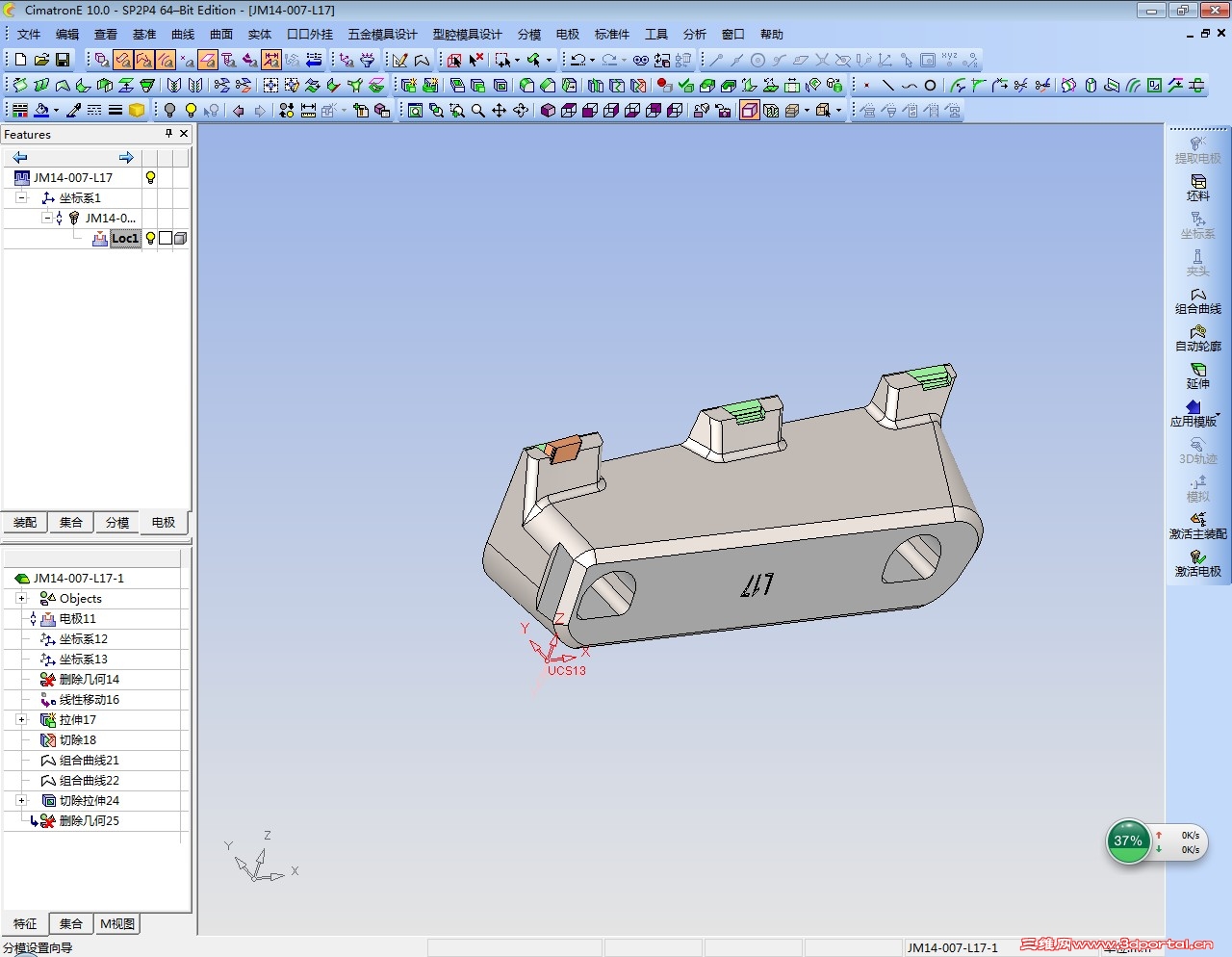Open the 帮助 menu
The height and width of the screenshot is (957, 1232).
click(x=772, y=34)
